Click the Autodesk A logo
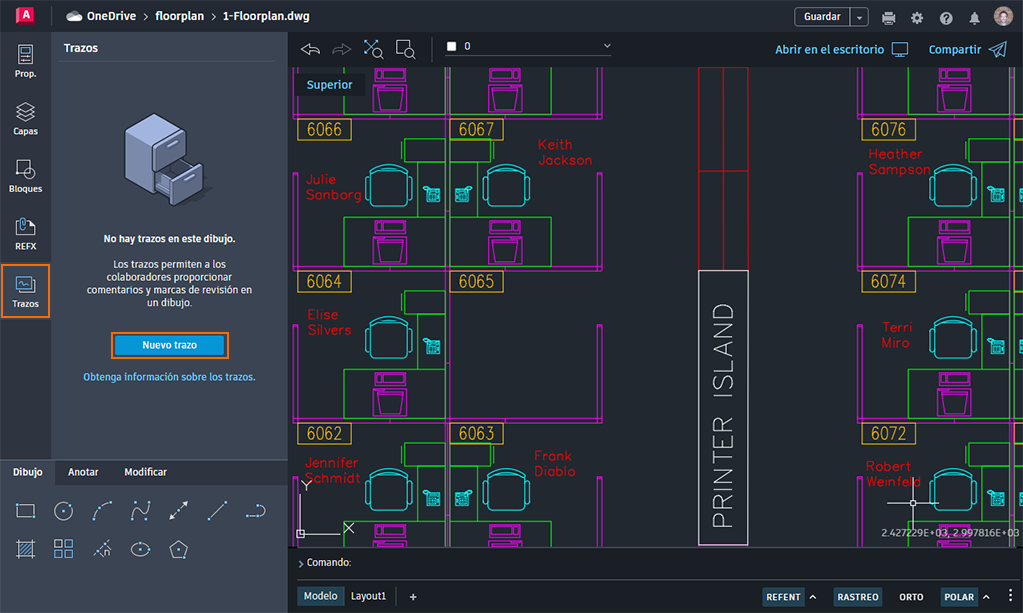The height and width of the screenshot is (613, 1023). click(x=25, y=15)
